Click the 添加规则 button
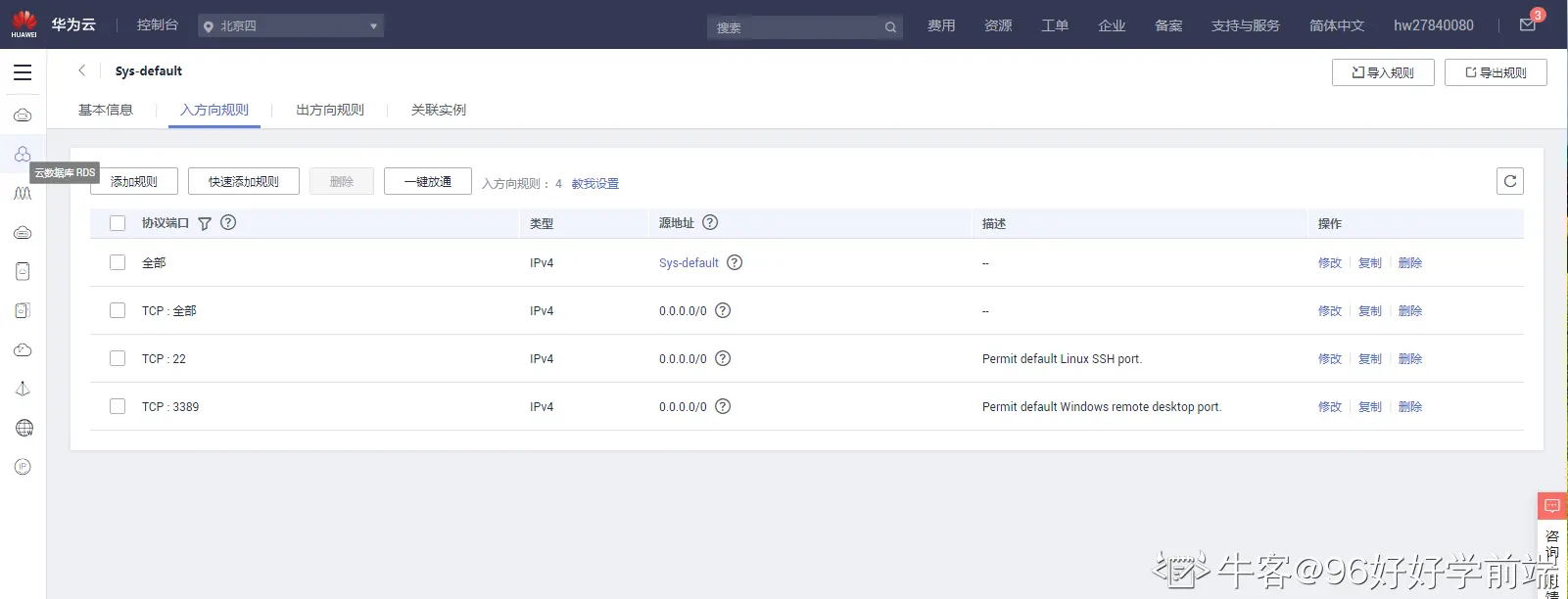 [x=134, y=181]
